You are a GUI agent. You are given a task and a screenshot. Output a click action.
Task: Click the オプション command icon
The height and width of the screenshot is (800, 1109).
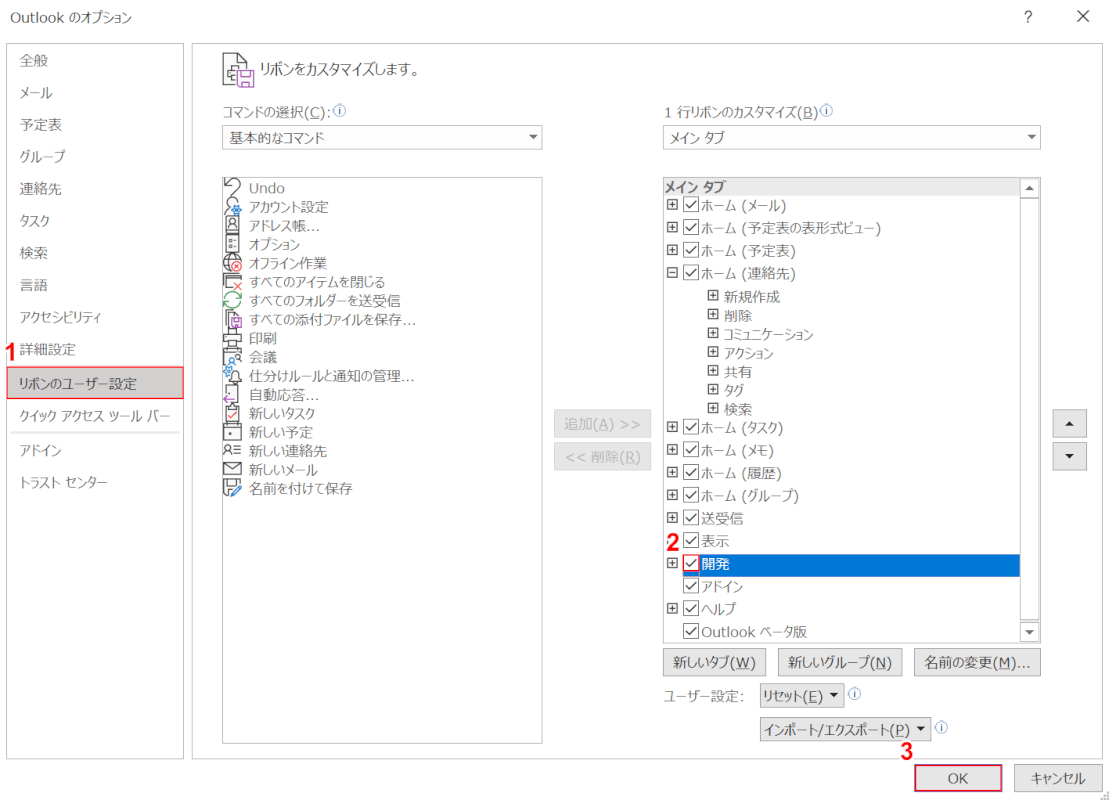coord(232,244)
